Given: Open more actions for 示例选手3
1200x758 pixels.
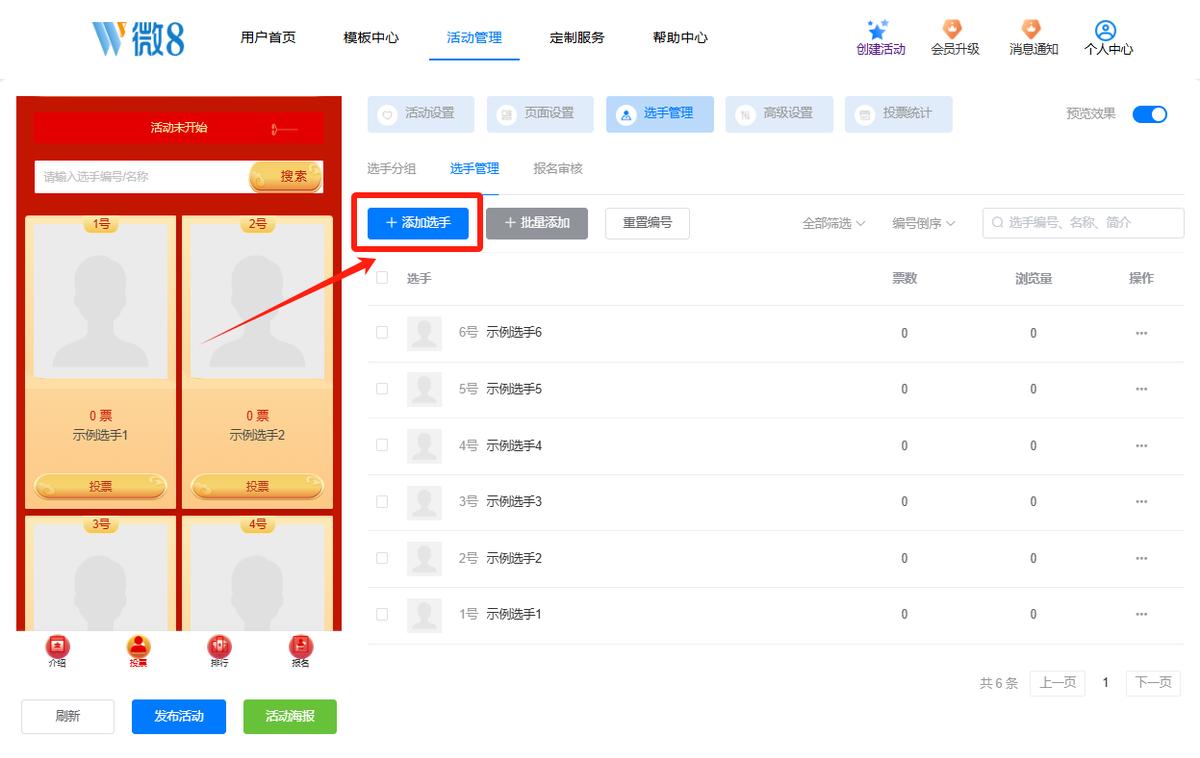Looking at the screenshot, I should (x=1141, y=502).
